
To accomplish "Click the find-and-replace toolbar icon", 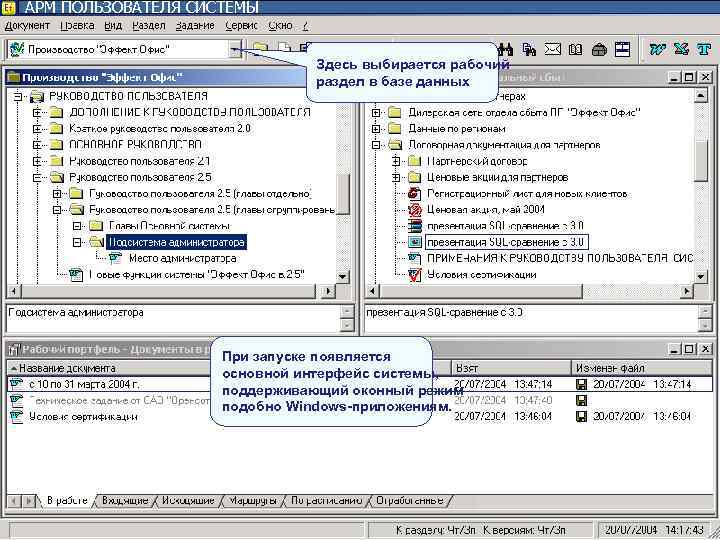I will coord(529,49).
